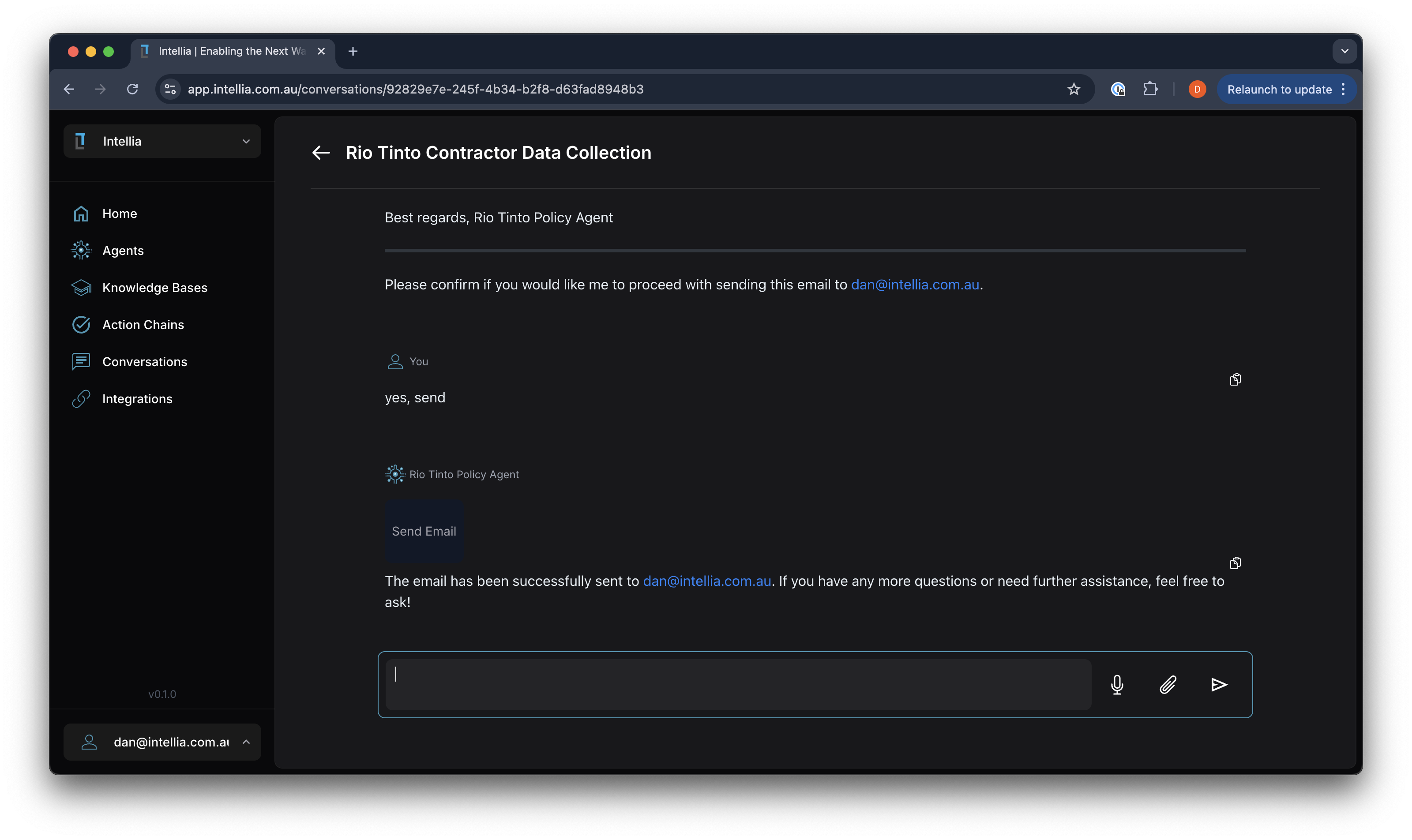This screenshot has width=1412, height=840.
Task: Bookmark this page with the star icon
Action: [x=1074, y=89]
